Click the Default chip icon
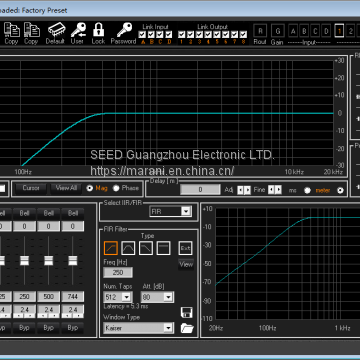Screen dimensions: 360x360 coord(56,30)
